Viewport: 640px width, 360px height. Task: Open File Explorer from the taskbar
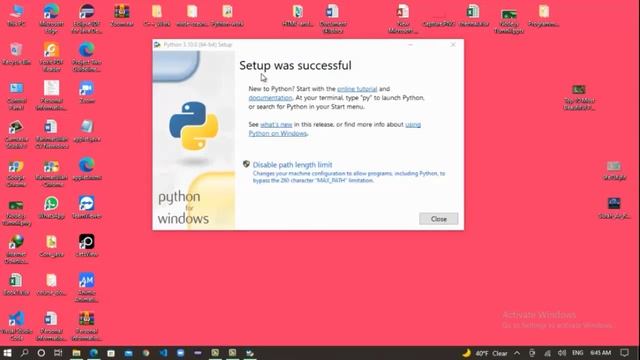(76, 353)
